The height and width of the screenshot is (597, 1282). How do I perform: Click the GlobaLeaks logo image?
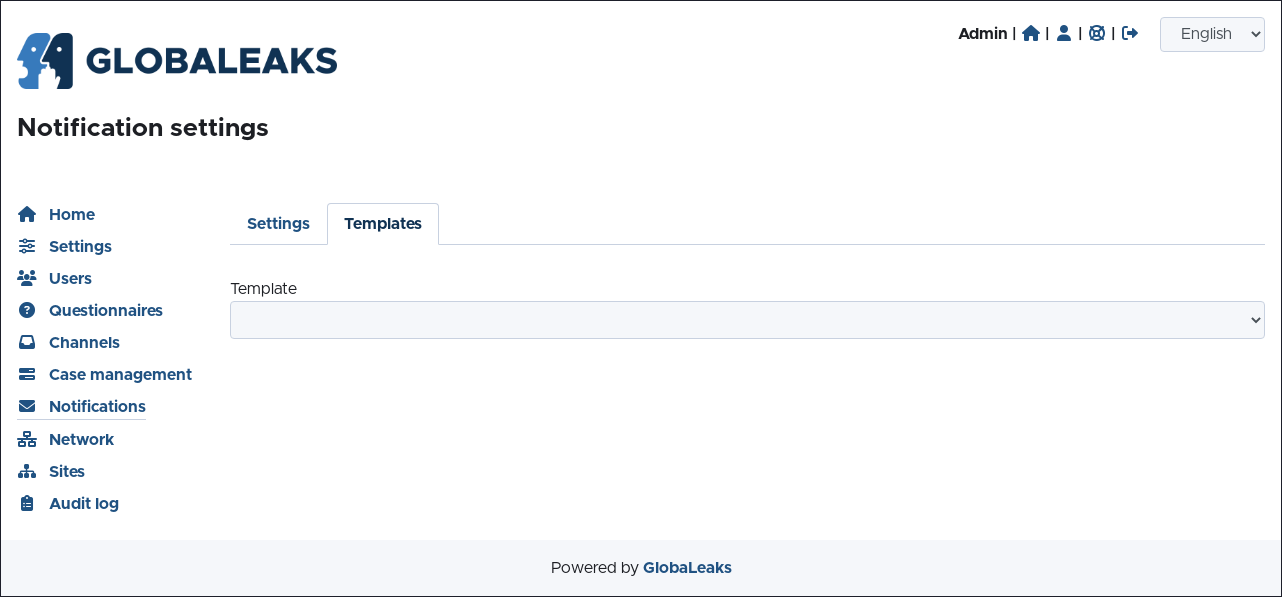click(x=177, y=61)
